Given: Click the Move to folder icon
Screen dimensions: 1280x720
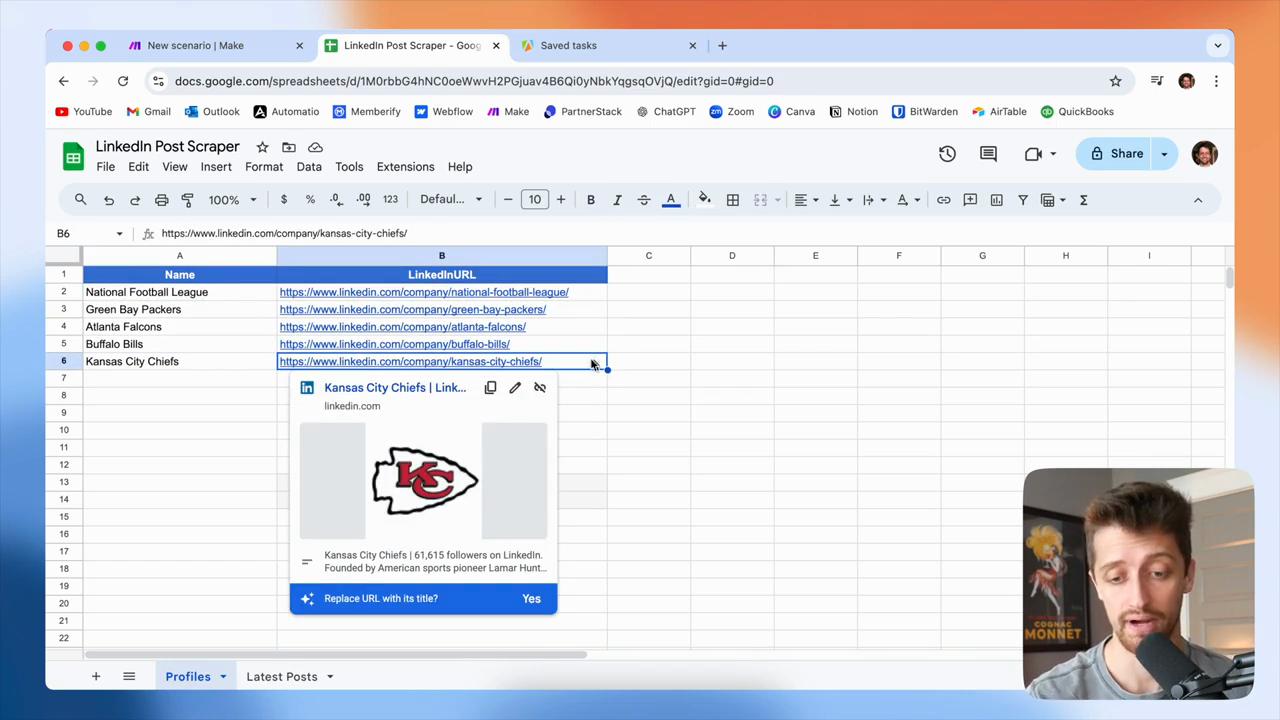Looking at the screenshot, I should pyautogui.click(x=289, y=147).
